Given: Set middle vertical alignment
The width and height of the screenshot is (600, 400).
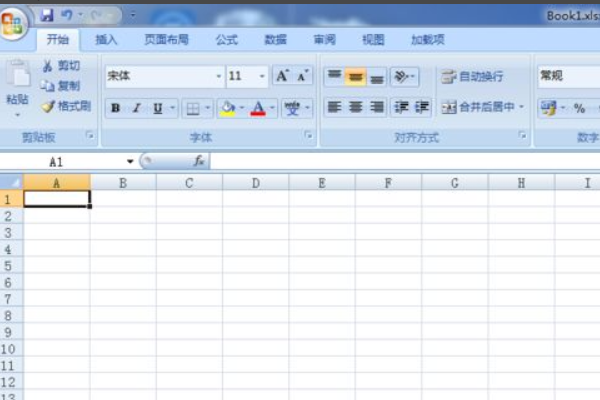Looking at the screenshot, I should [355, 77].
